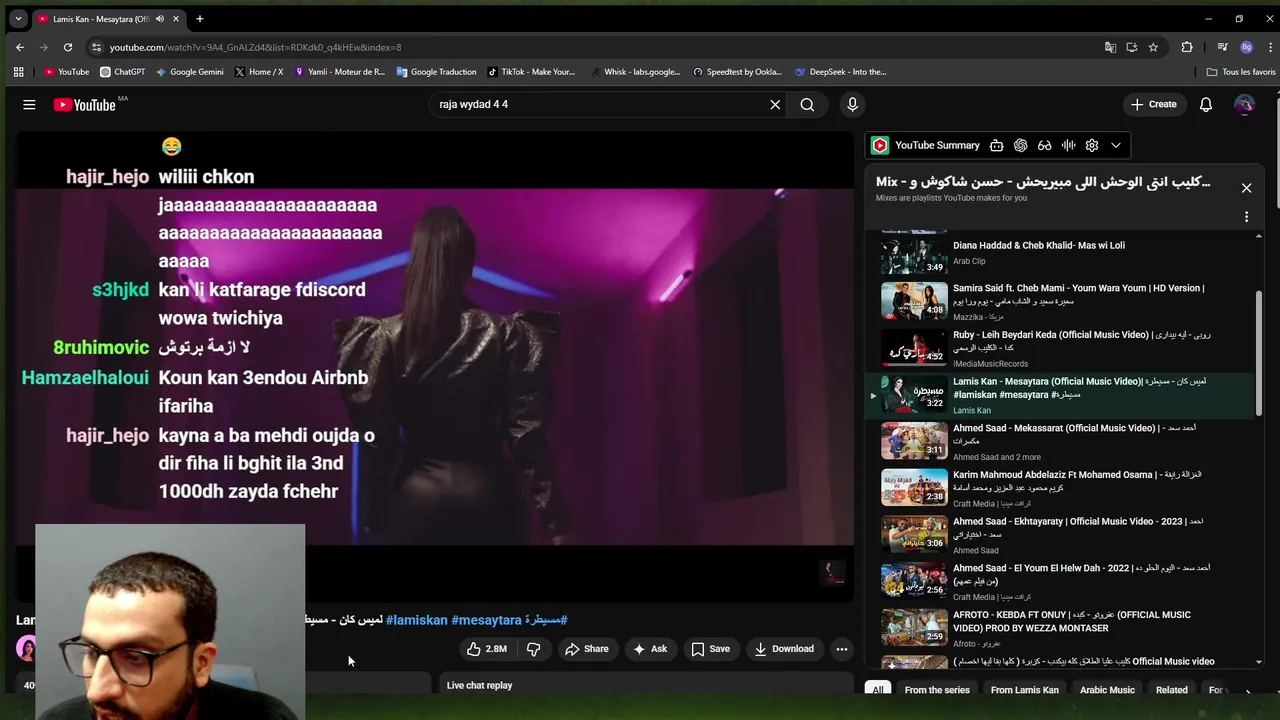Click the address bar URL

(255, 47)
